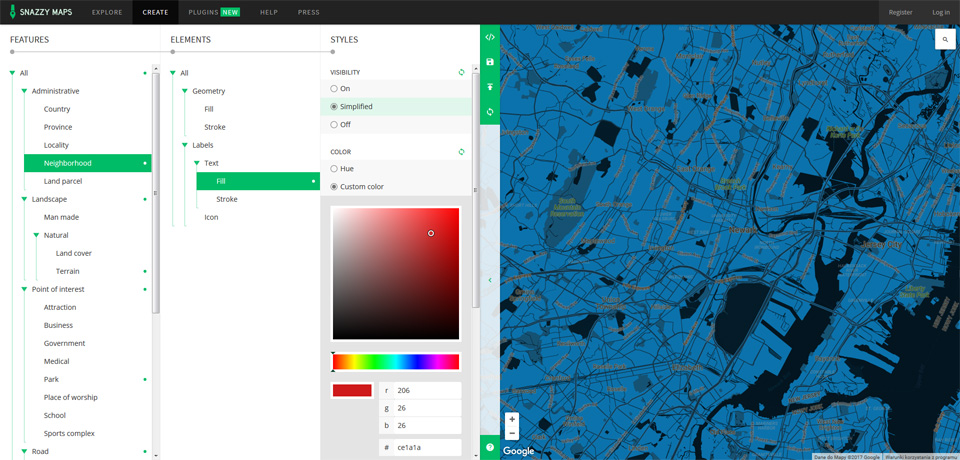The width and height of the screenshot is (960, 460).
Task: Select the Man made feature
Action: (61, 217)
